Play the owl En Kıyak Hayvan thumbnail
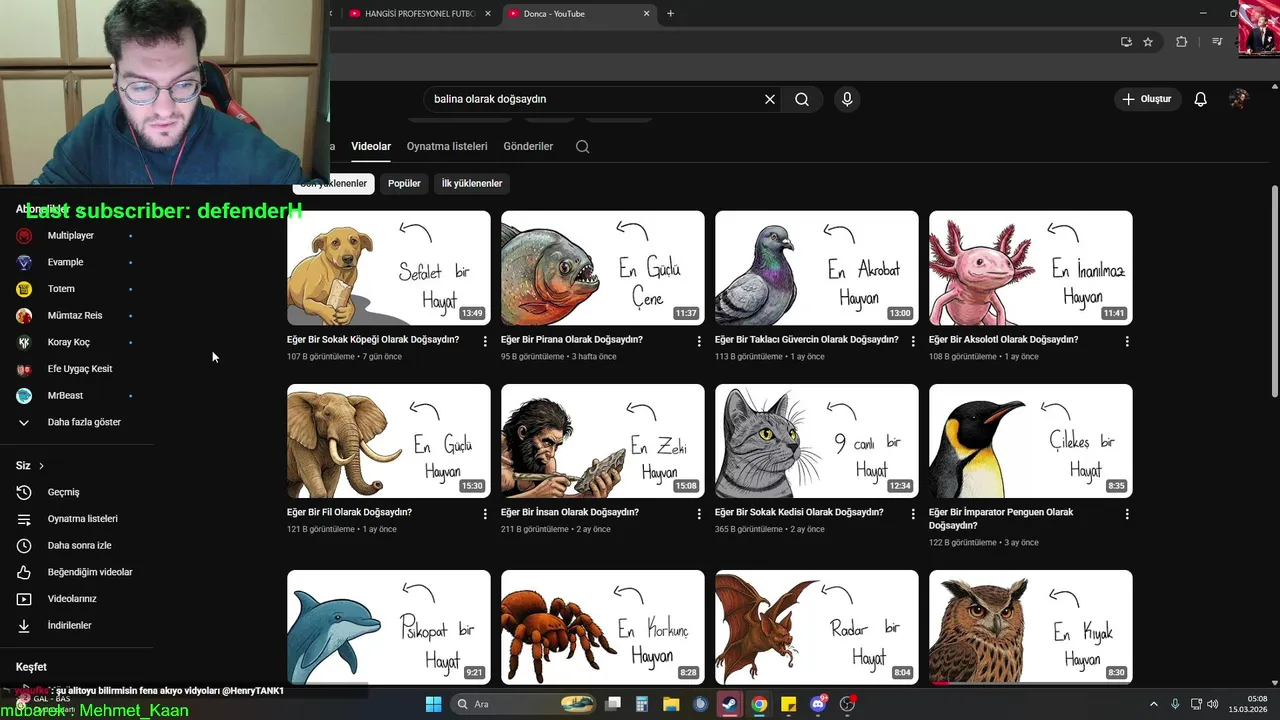The width and height of the screenshot is (1280, 720). click(1031, 627)
